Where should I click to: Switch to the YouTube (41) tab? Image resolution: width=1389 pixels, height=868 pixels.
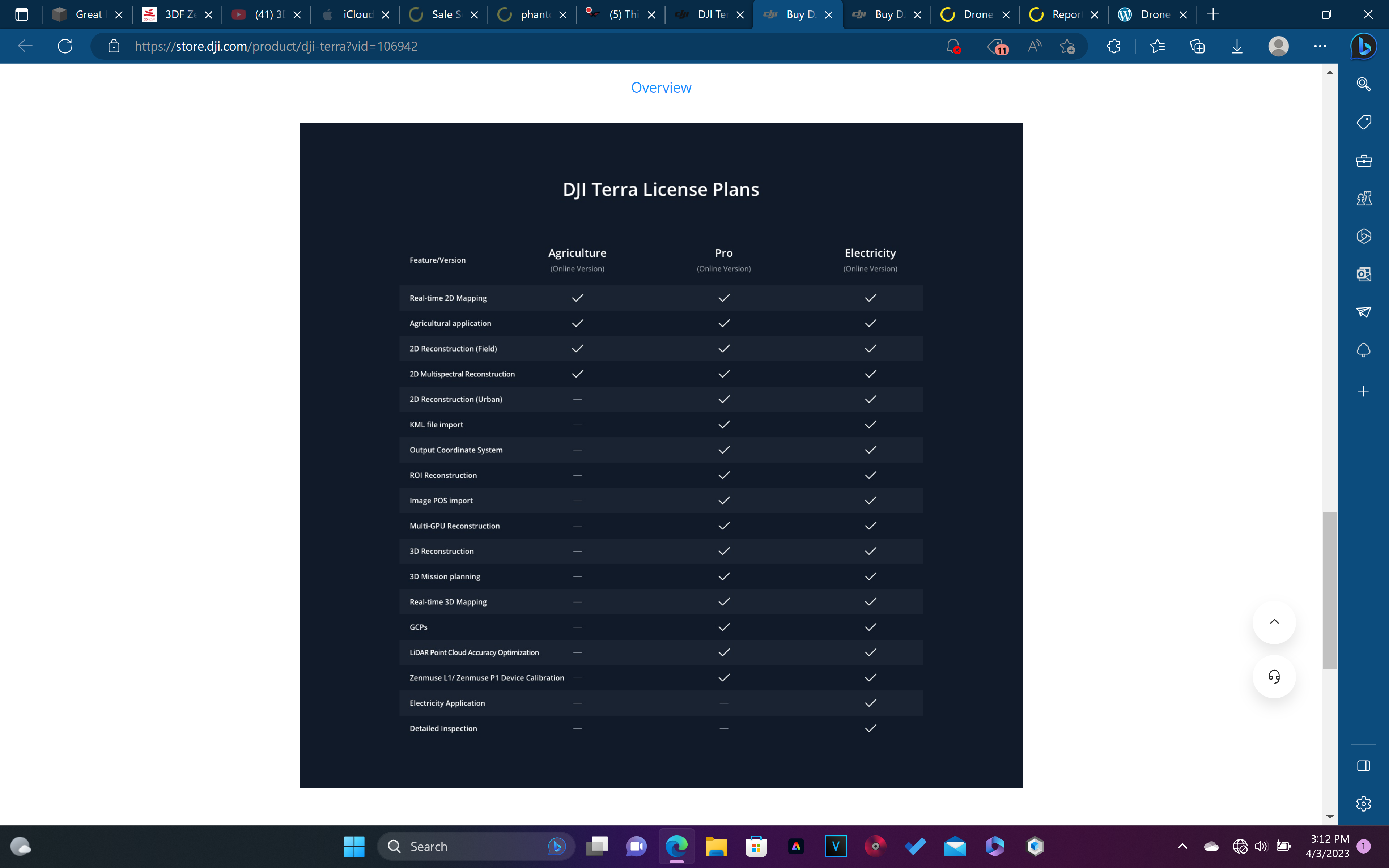click(266, 15)
